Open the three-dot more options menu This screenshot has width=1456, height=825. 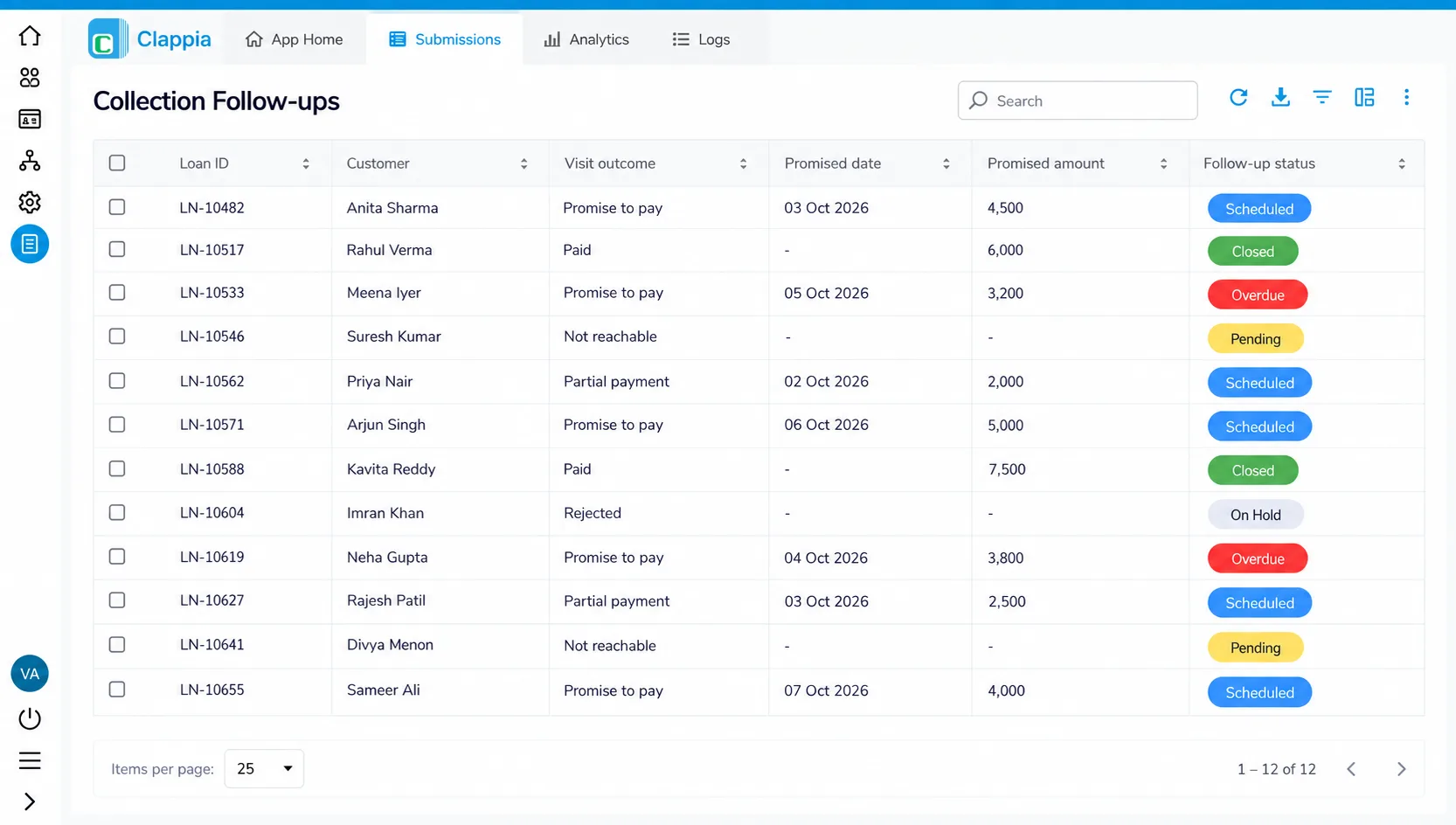click(x=1406, y=98)
